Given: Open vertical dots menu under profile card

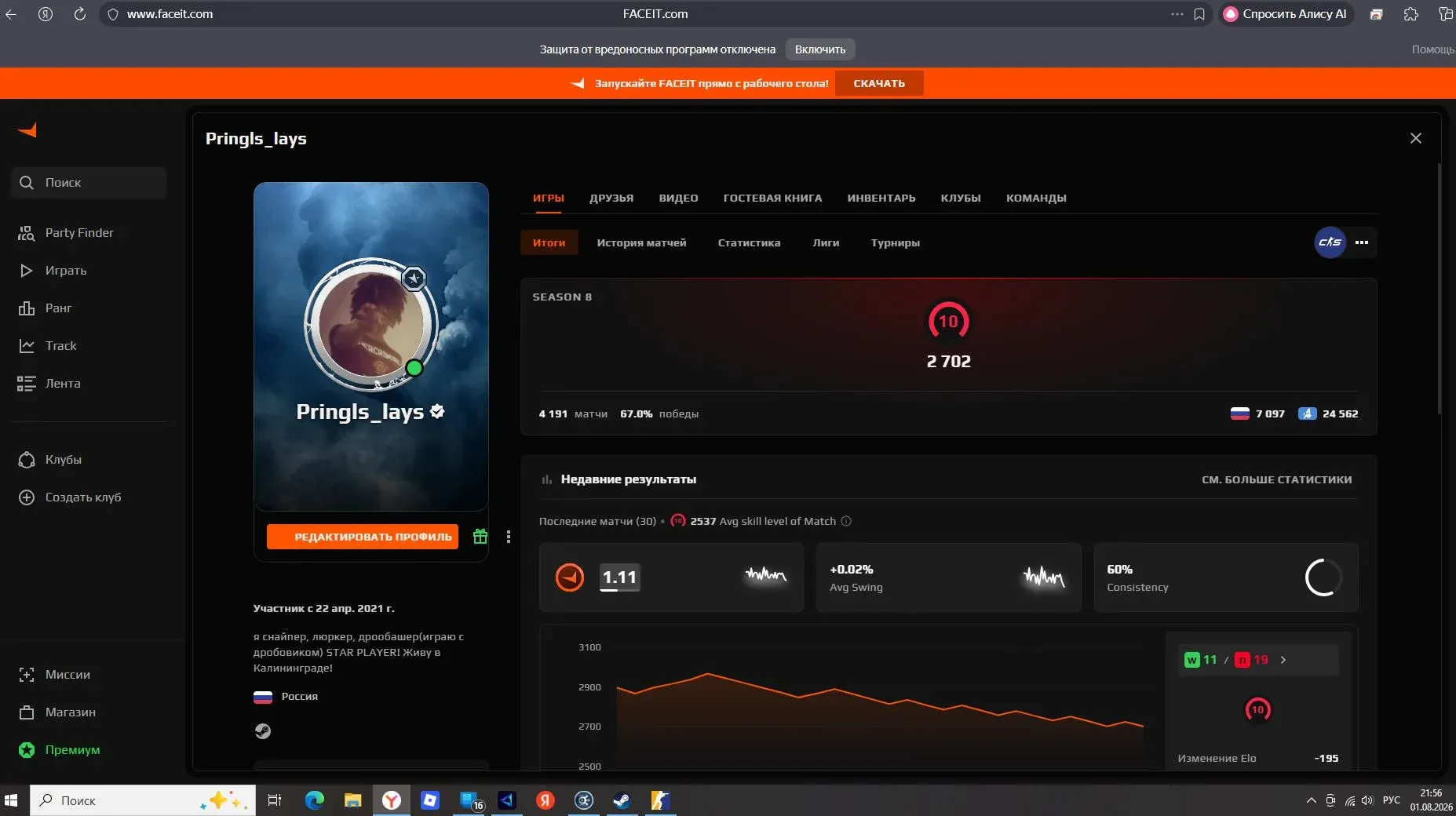Looking at the screenshot, I should [509, 537].
